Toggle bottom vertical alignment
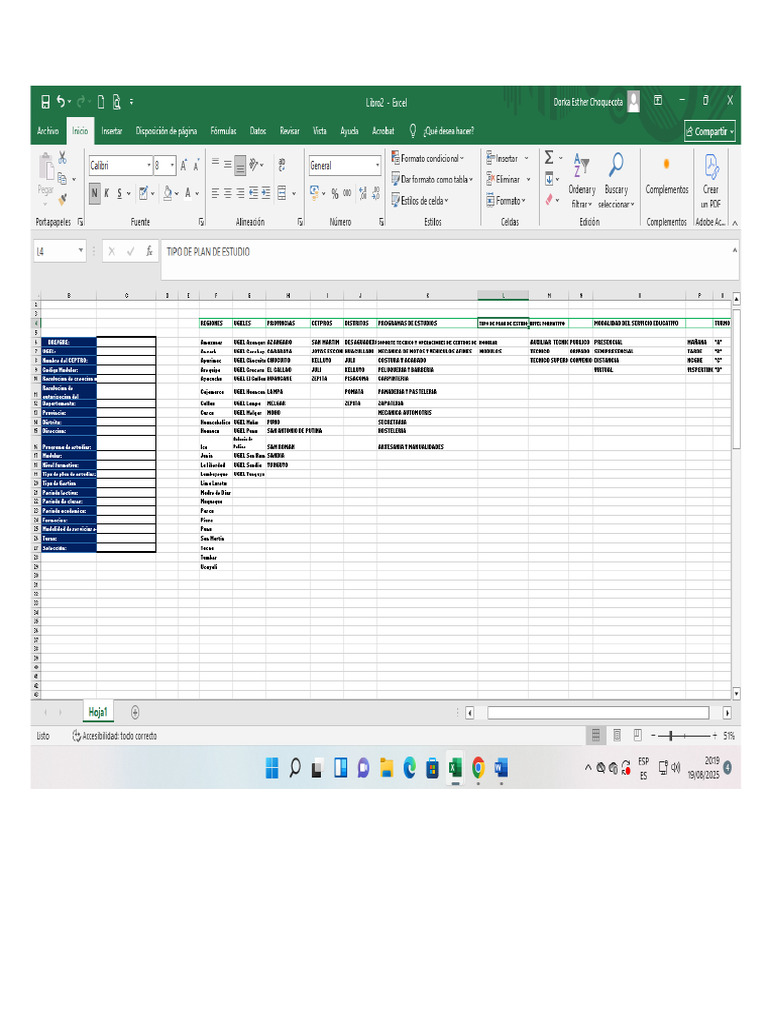 coord(240,165)
